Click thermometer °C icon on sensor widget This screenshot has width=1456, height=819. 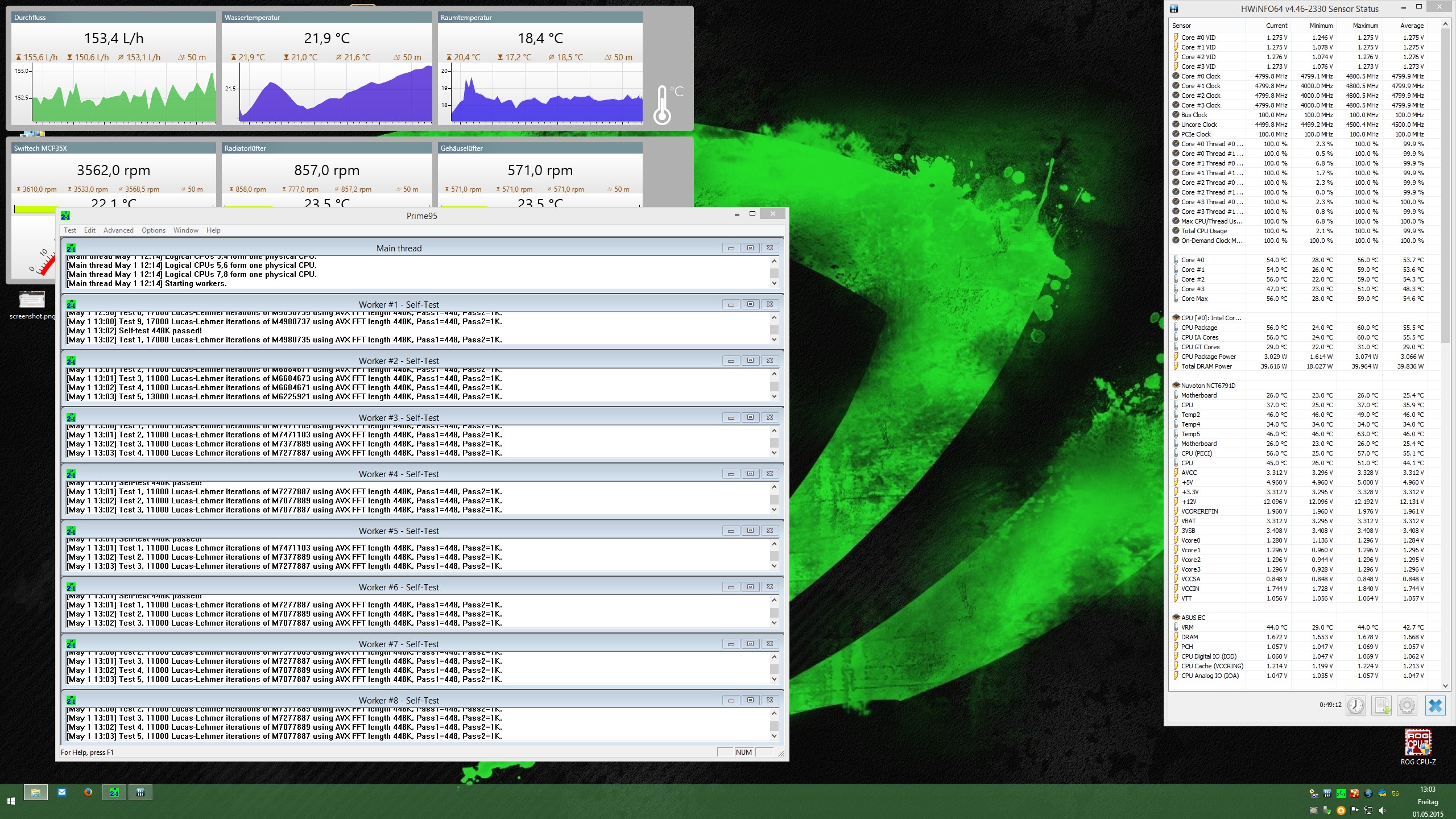tap(667, 104)
